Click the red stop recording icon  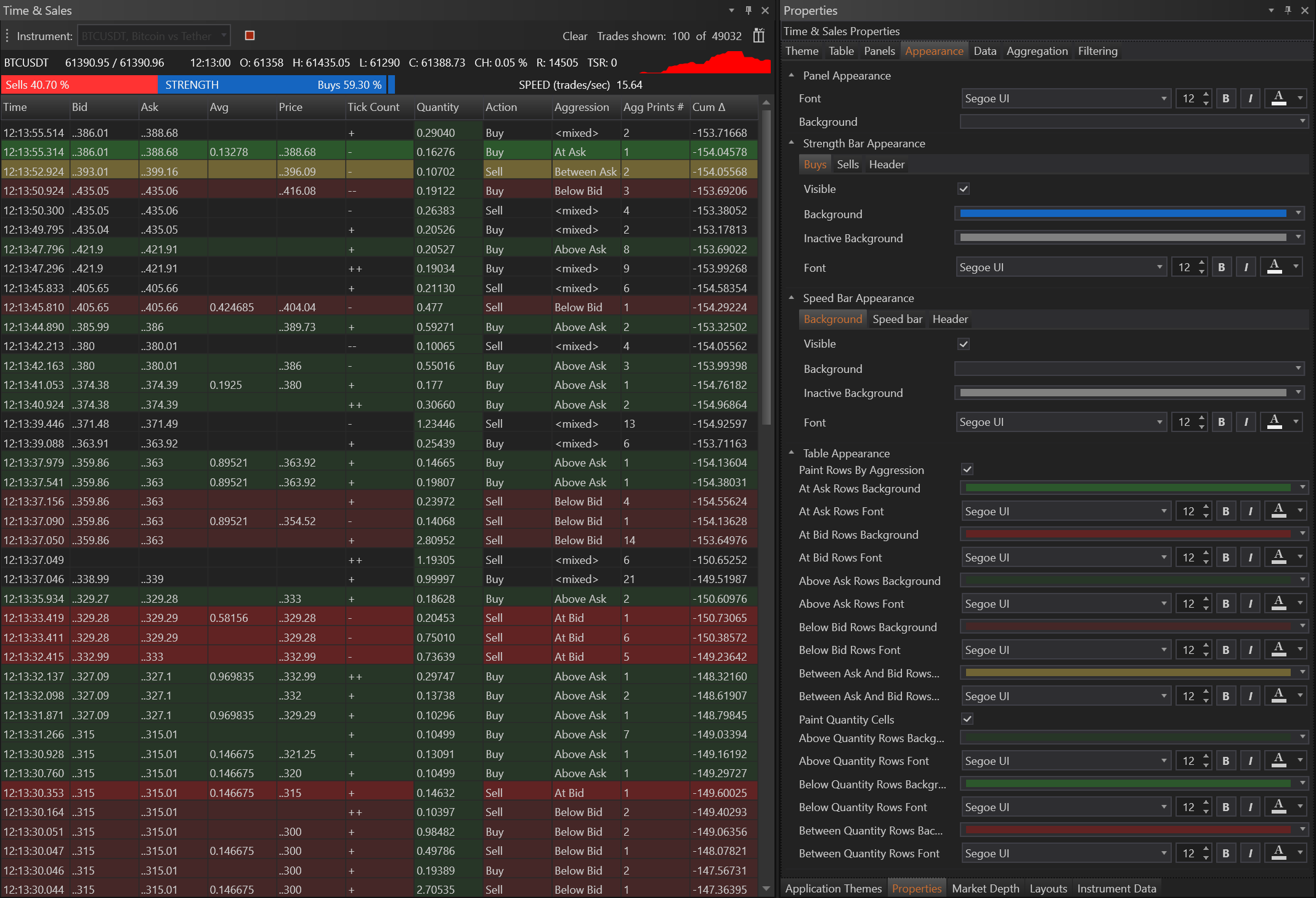250,36
